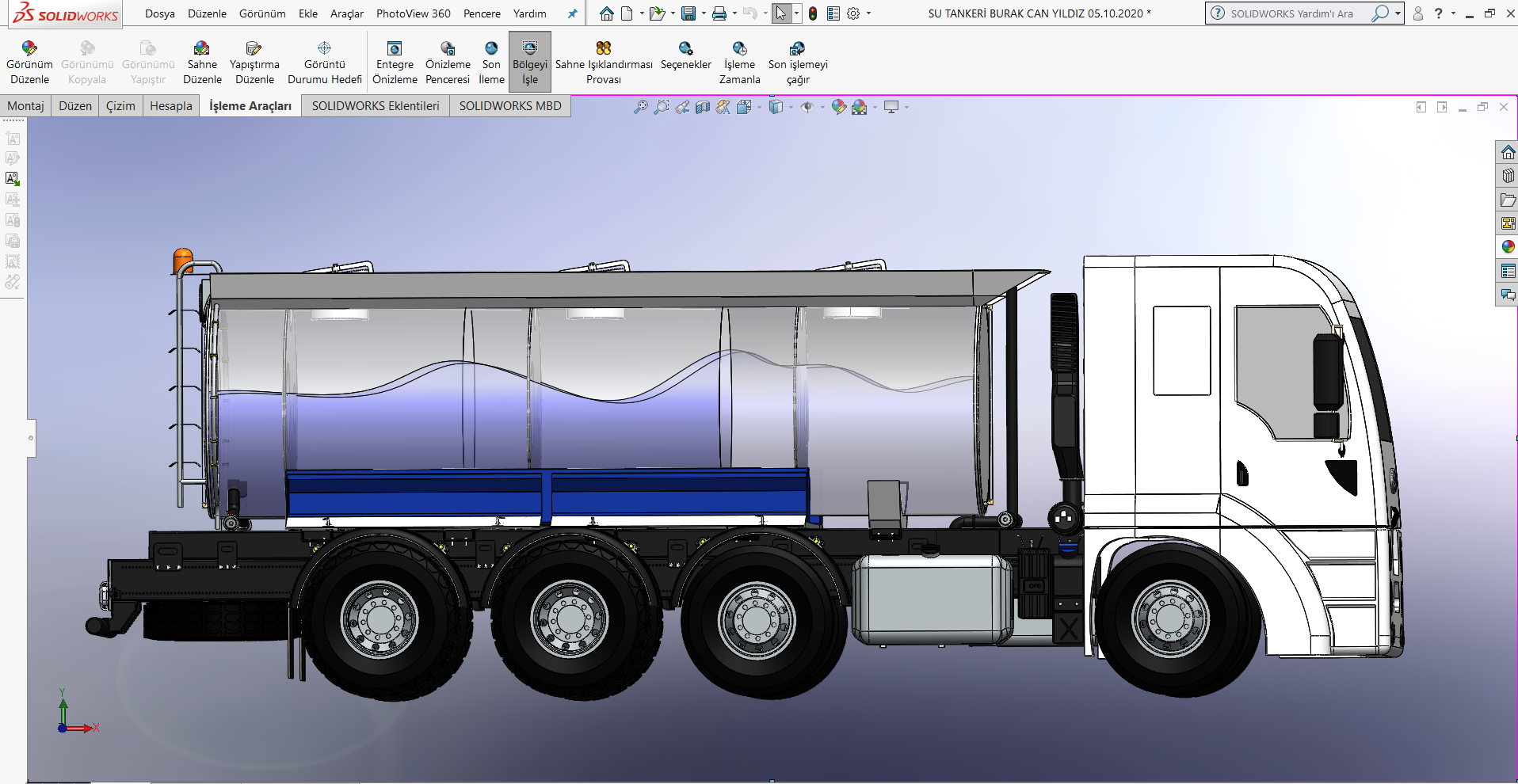Click Edit Appearance color ball icon
The image size is (1518, 784).
click(x=839, y=107)
